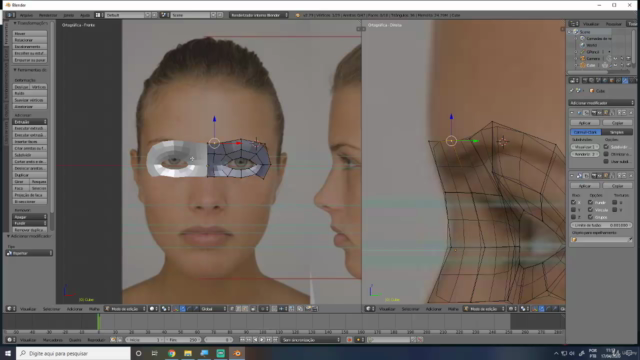The width and height of the screenshot is (640, 360).
Task: Click Inserir faces button
Action: point(30,142)
